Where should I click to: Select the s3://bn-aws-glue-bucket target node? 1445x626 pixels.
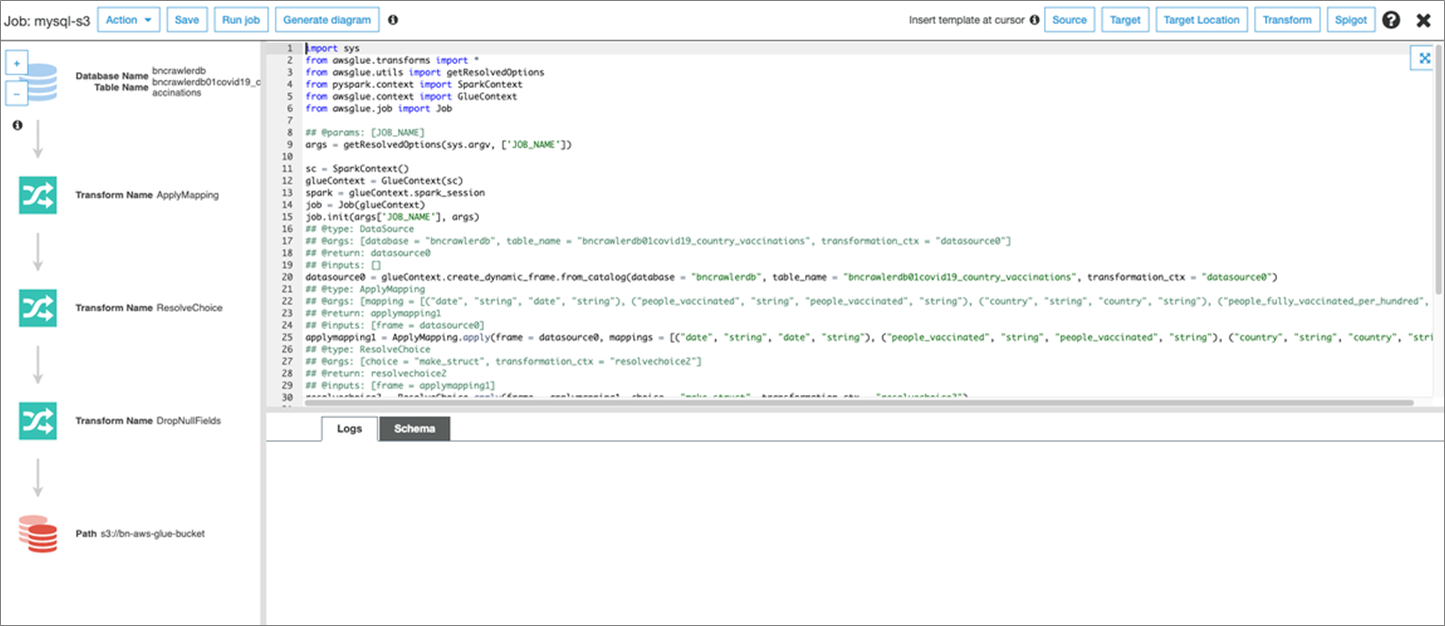[37, 533]
